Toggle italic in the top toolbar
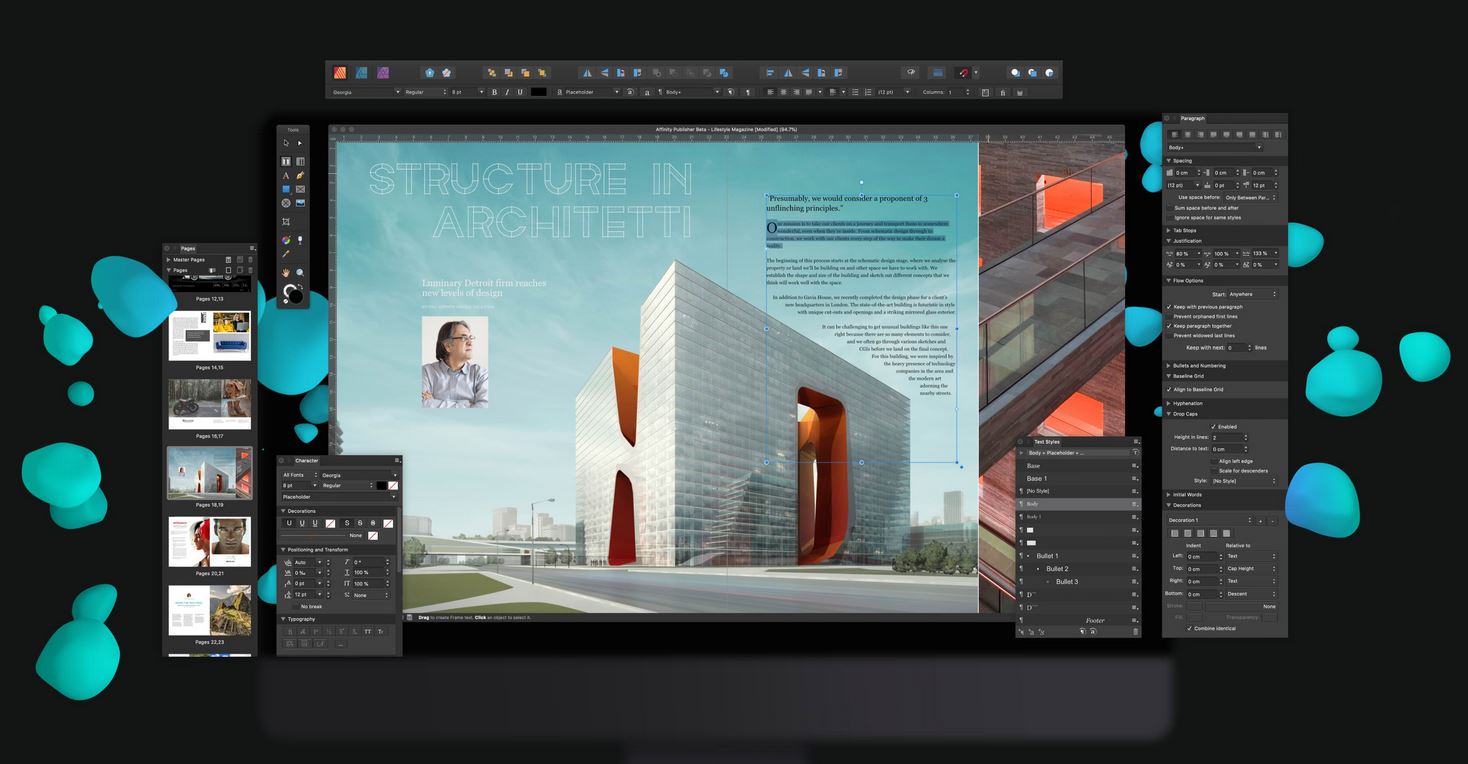 pyautogui.click(x=507, y=92)
